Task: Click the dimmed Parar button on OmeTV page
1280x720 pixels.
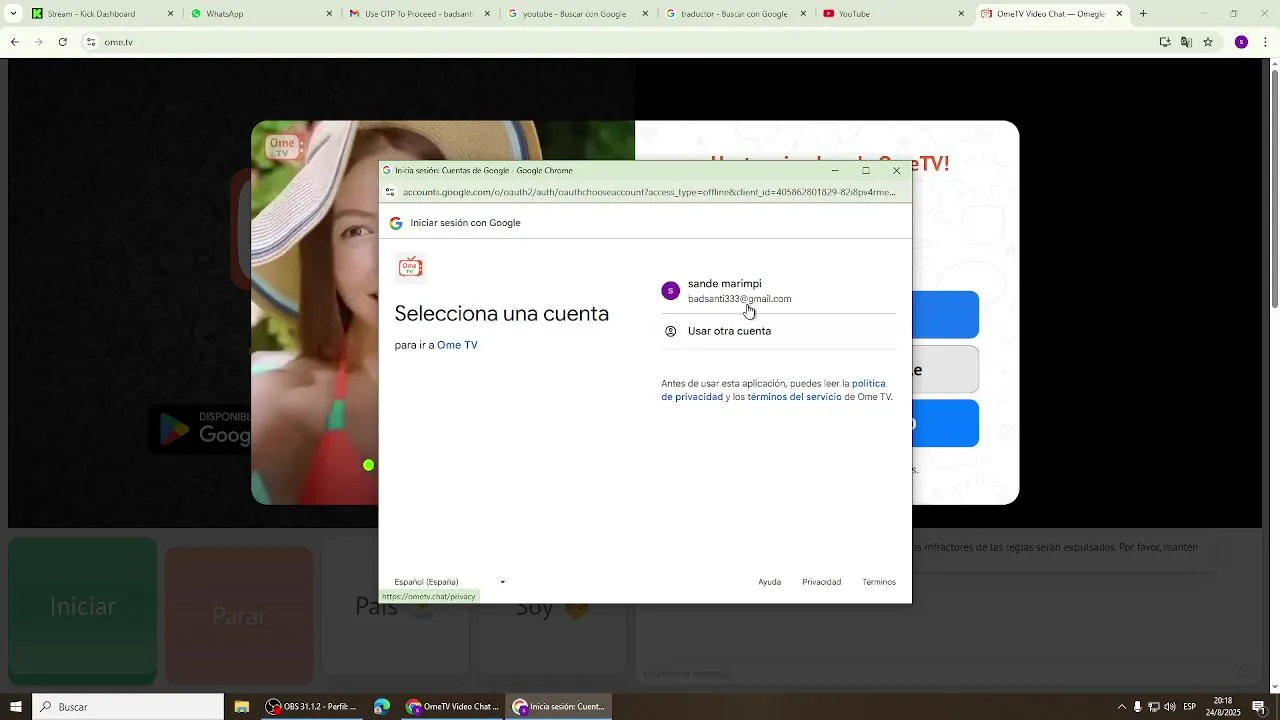Action: coord(239,616)
